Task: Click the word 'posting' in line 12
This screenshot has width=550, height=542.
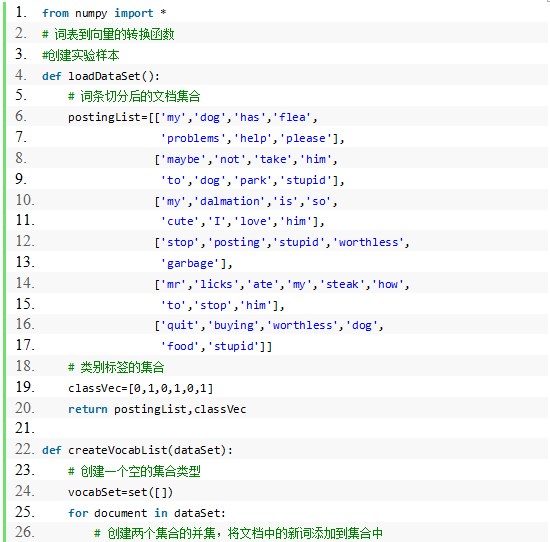Action: pyautogui.click(x=237, y=242)
